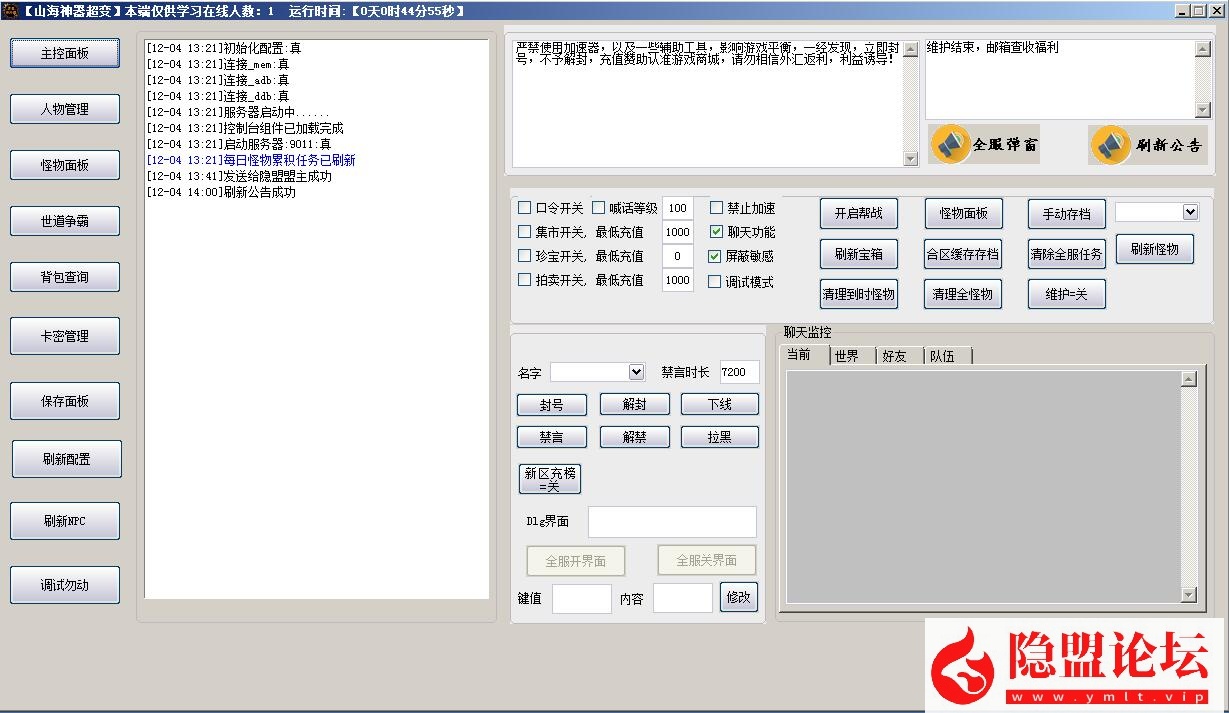The width and height of the screenshot is (1229, 713).
Task: Toggle the 禁止加速 checkbox
Action: (x=716, y=208)
